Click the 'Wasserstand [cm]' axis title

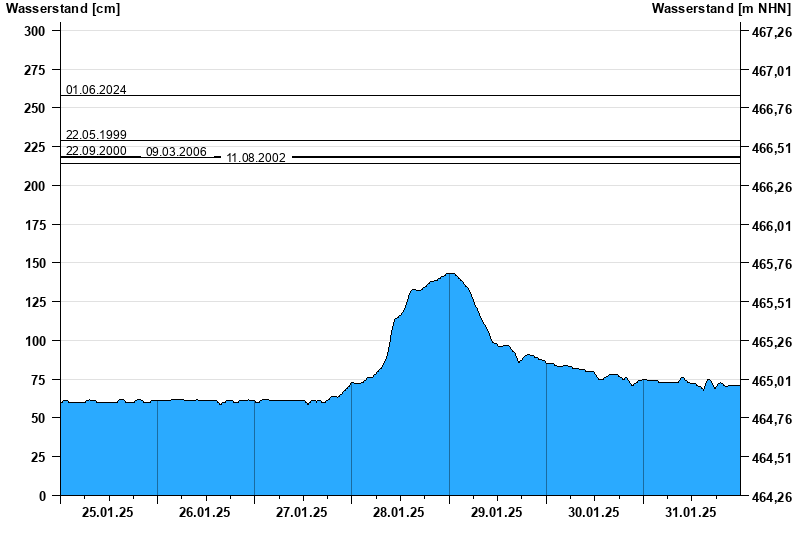tap(62, 9)
